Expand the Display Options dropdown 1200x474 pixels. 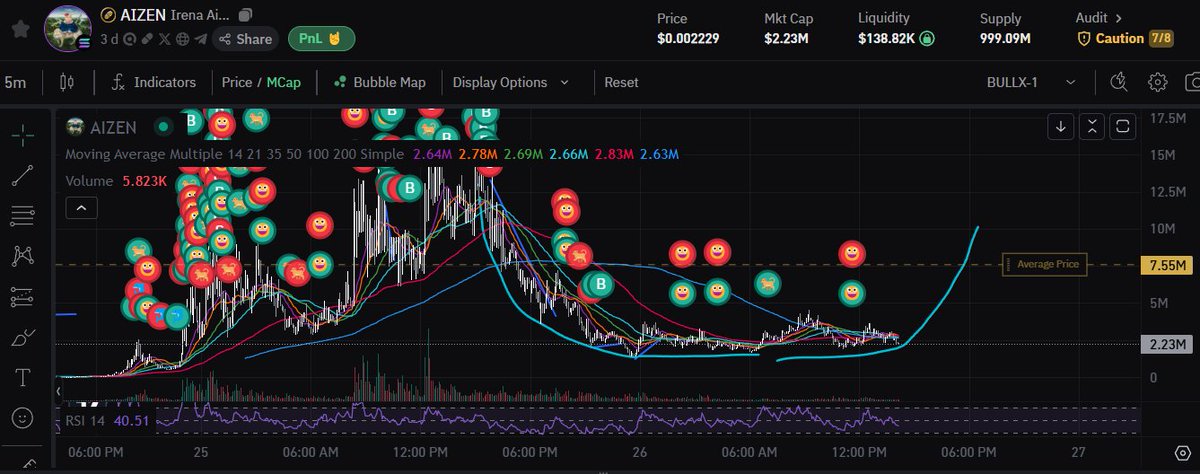point(510,82)
